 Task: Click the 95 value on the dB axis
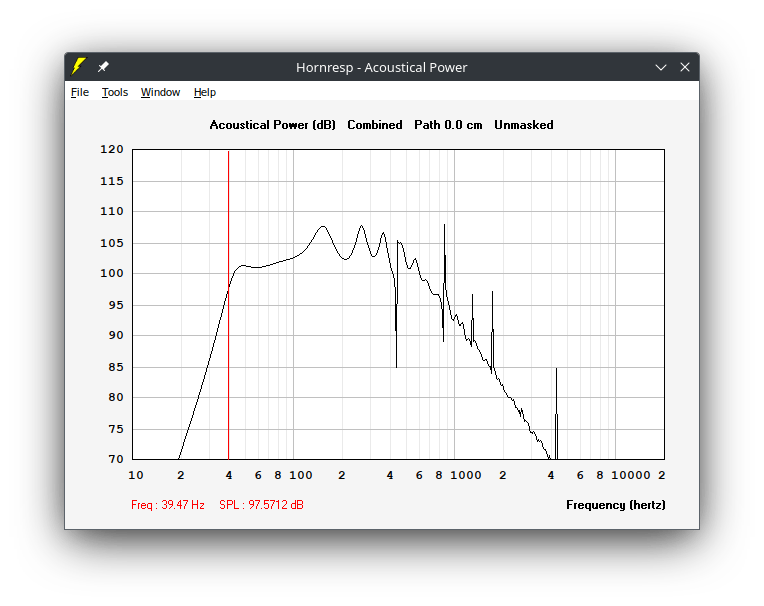(x=116, y=305)
